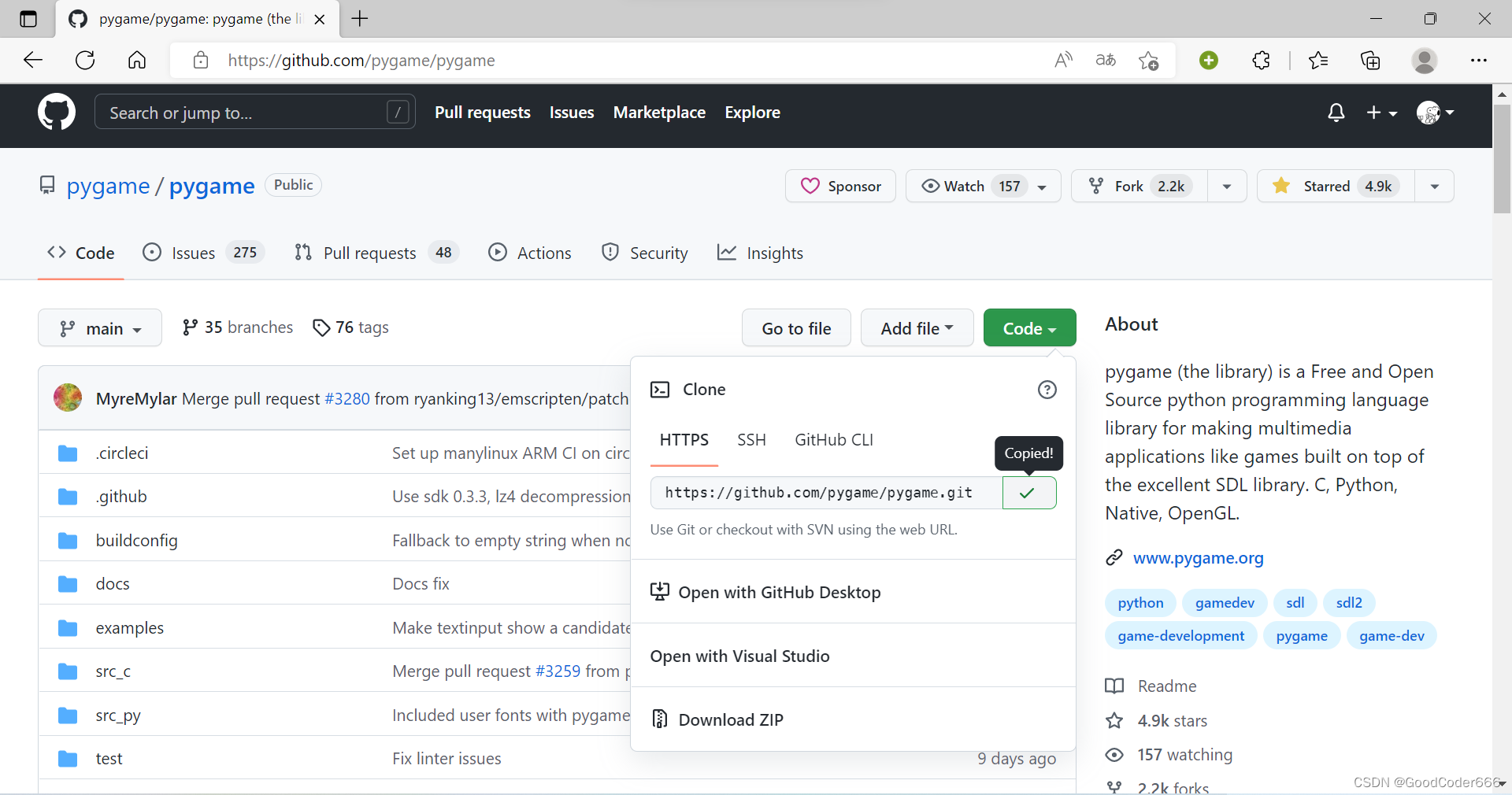The height and width of the screenshot is (795, 1512).
Task: Click the read aloud icon
Action: click(x=1063, y=60)
